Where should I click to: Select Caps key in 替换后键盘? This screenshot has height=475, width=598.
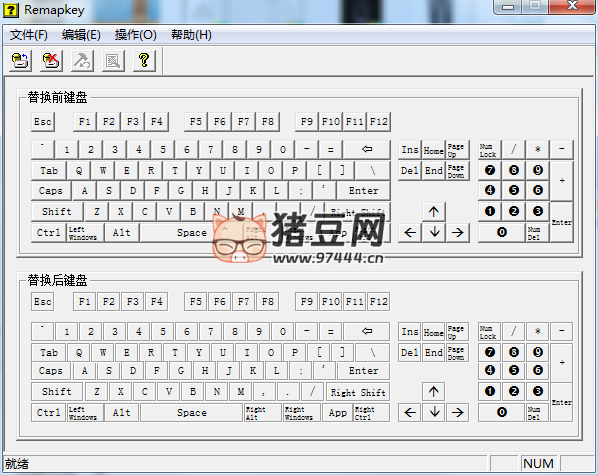[51, 371]
